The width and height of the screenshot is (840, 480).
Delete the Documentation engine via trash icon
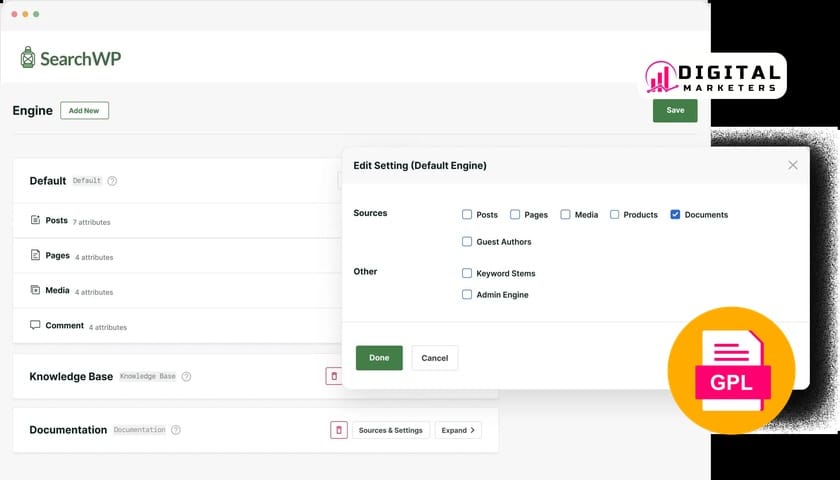click(339, 430)
